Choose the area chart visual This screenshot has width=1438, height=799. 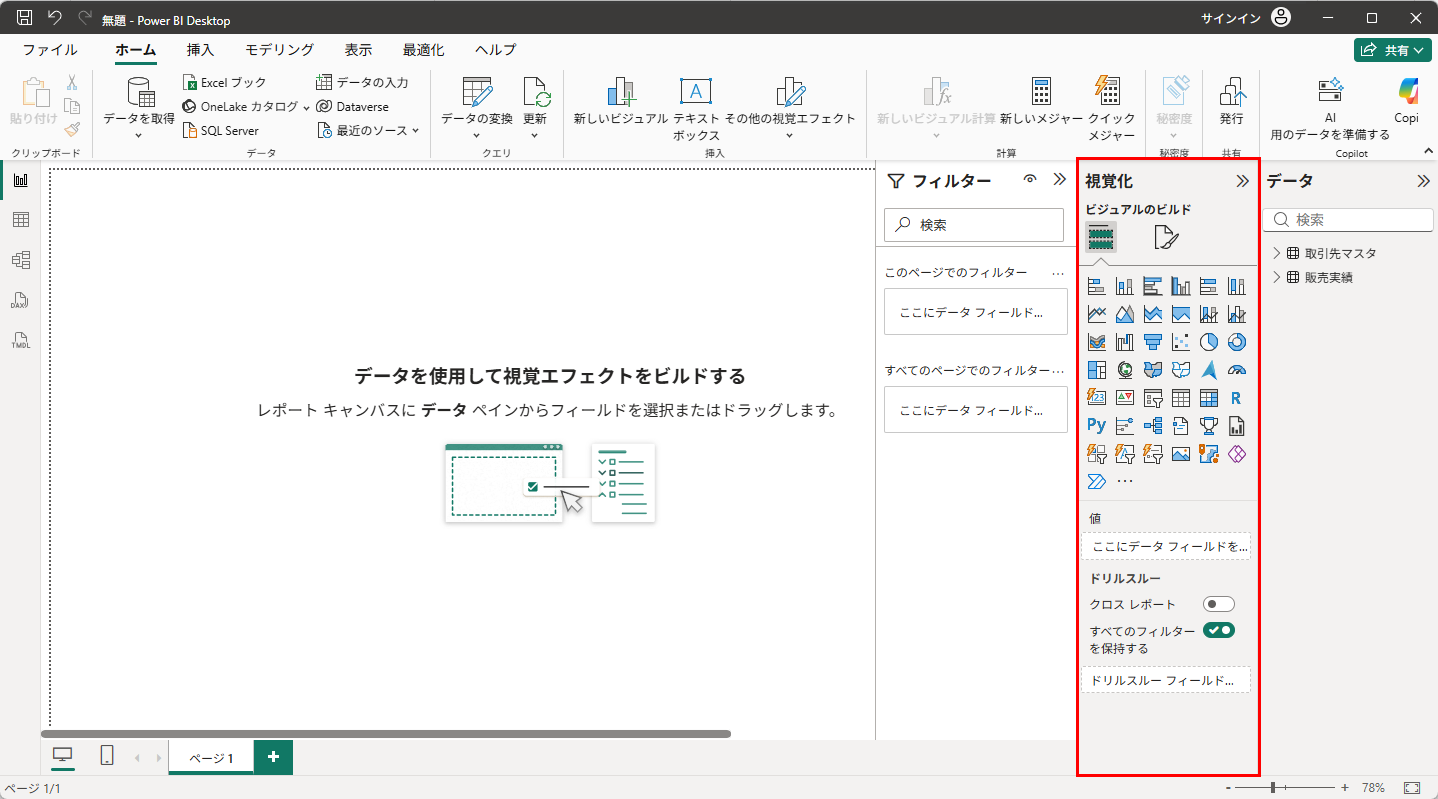pyautogui.click(x=1125, y=314)
